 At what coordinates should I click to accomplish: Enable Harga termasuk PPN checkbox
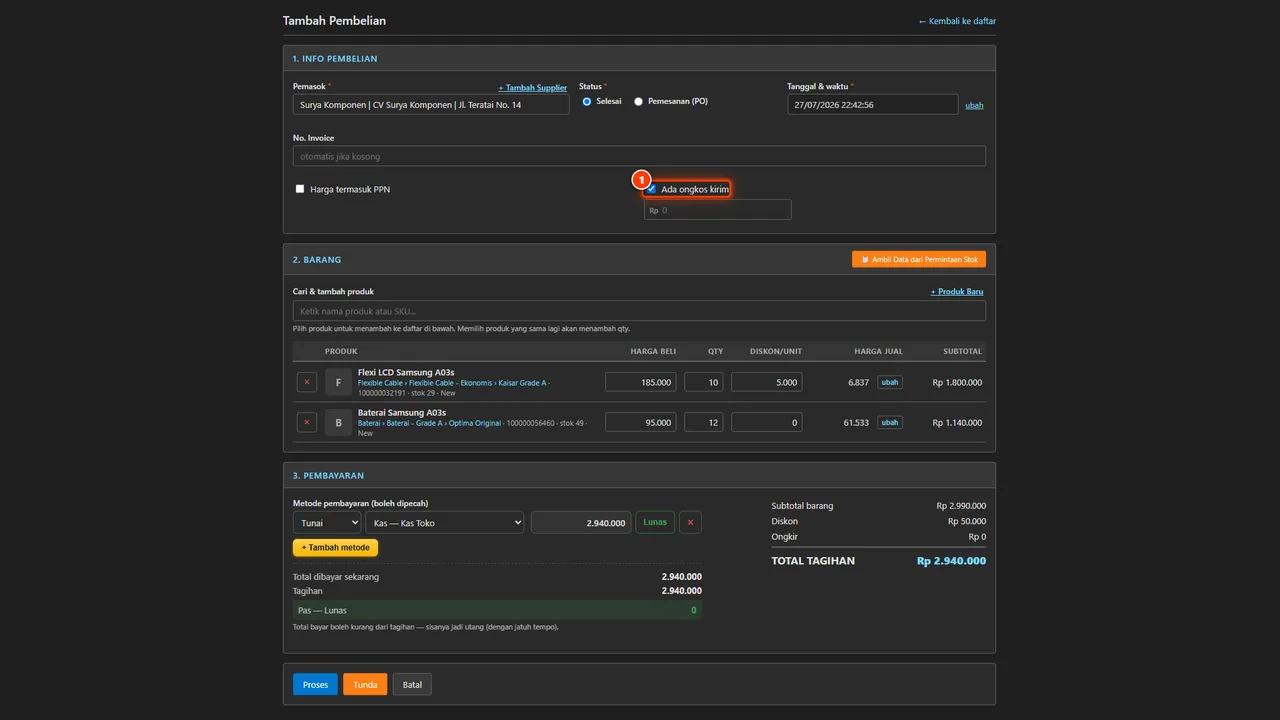tap(300, 189)
